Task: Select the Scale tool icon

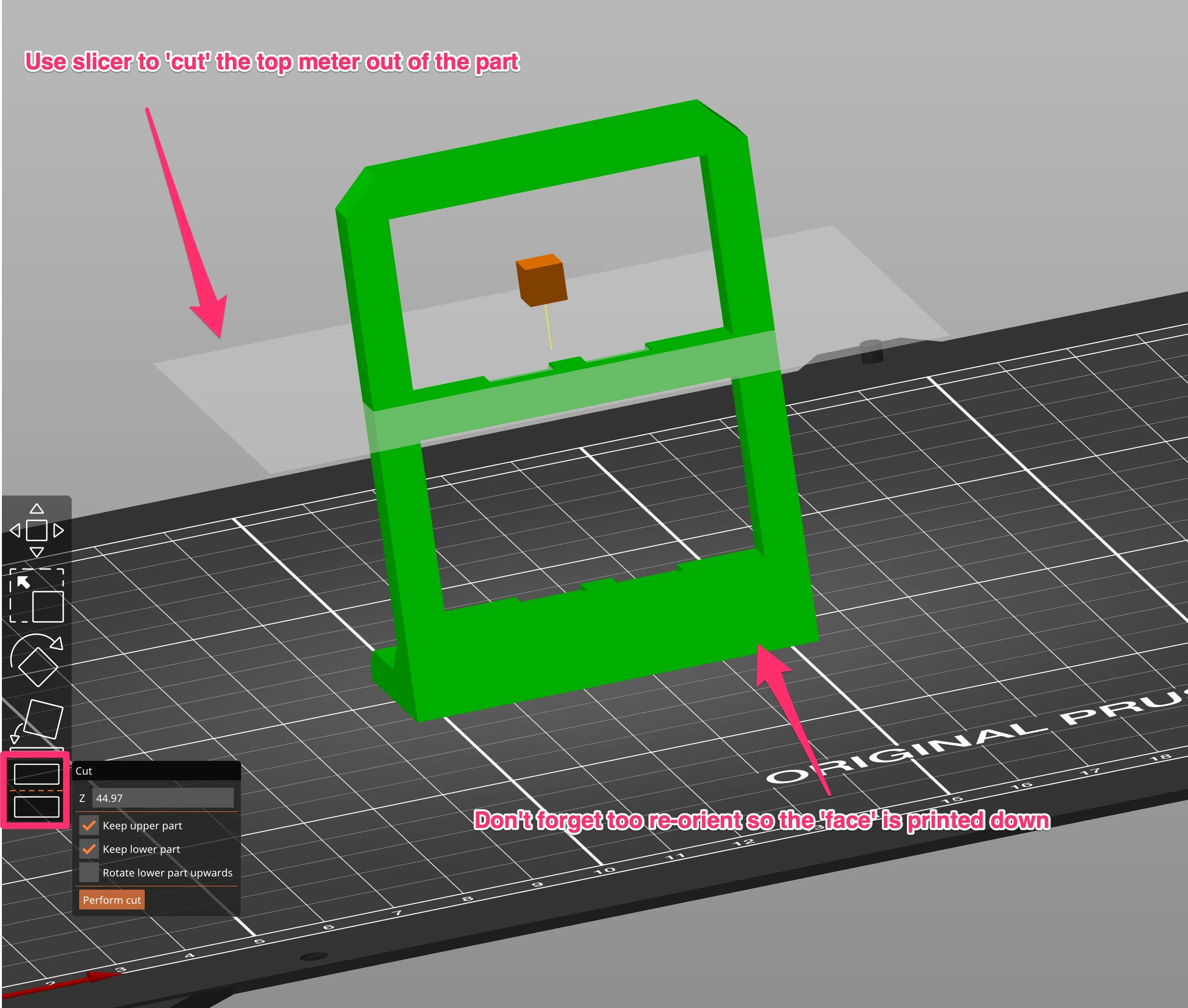Action: pyautogui.click(x=37, y=595)
